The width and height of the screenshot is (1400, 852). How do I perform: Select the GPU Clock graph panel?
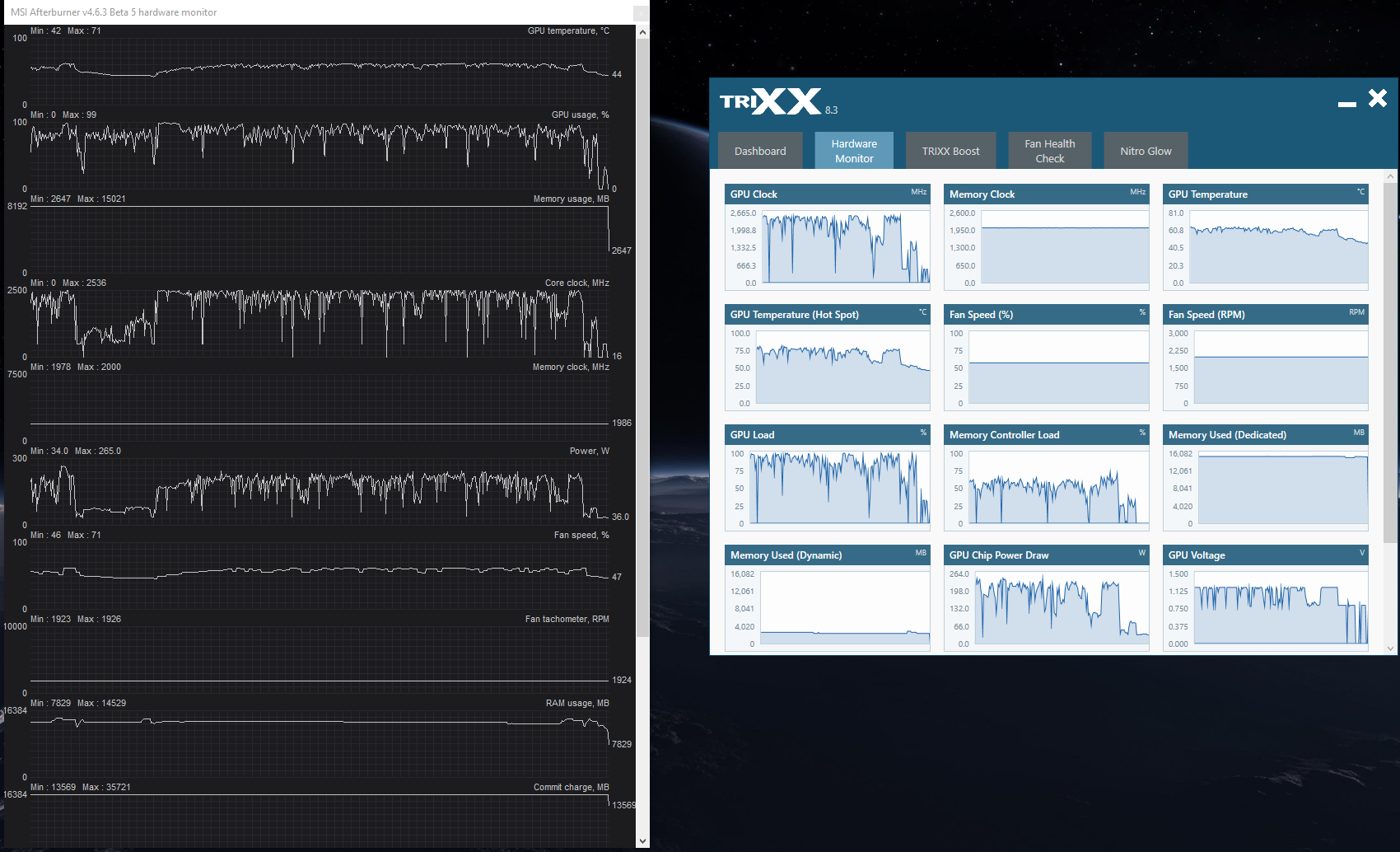coord(828,237)
